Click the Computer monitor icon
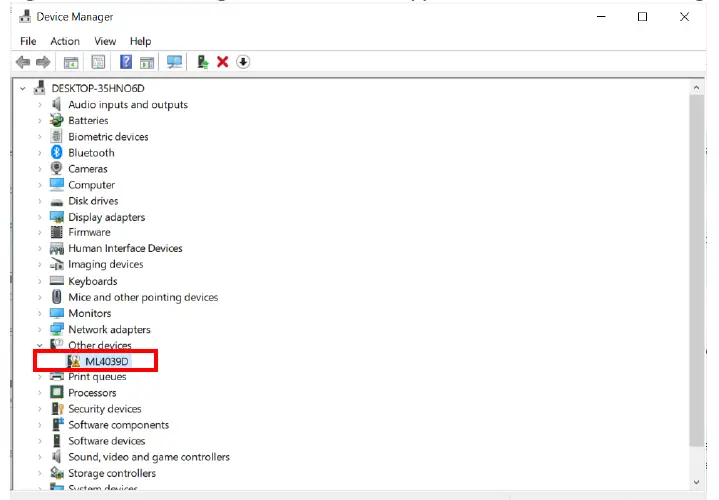This screenshot has width=719, height=500. coord(57,184)
